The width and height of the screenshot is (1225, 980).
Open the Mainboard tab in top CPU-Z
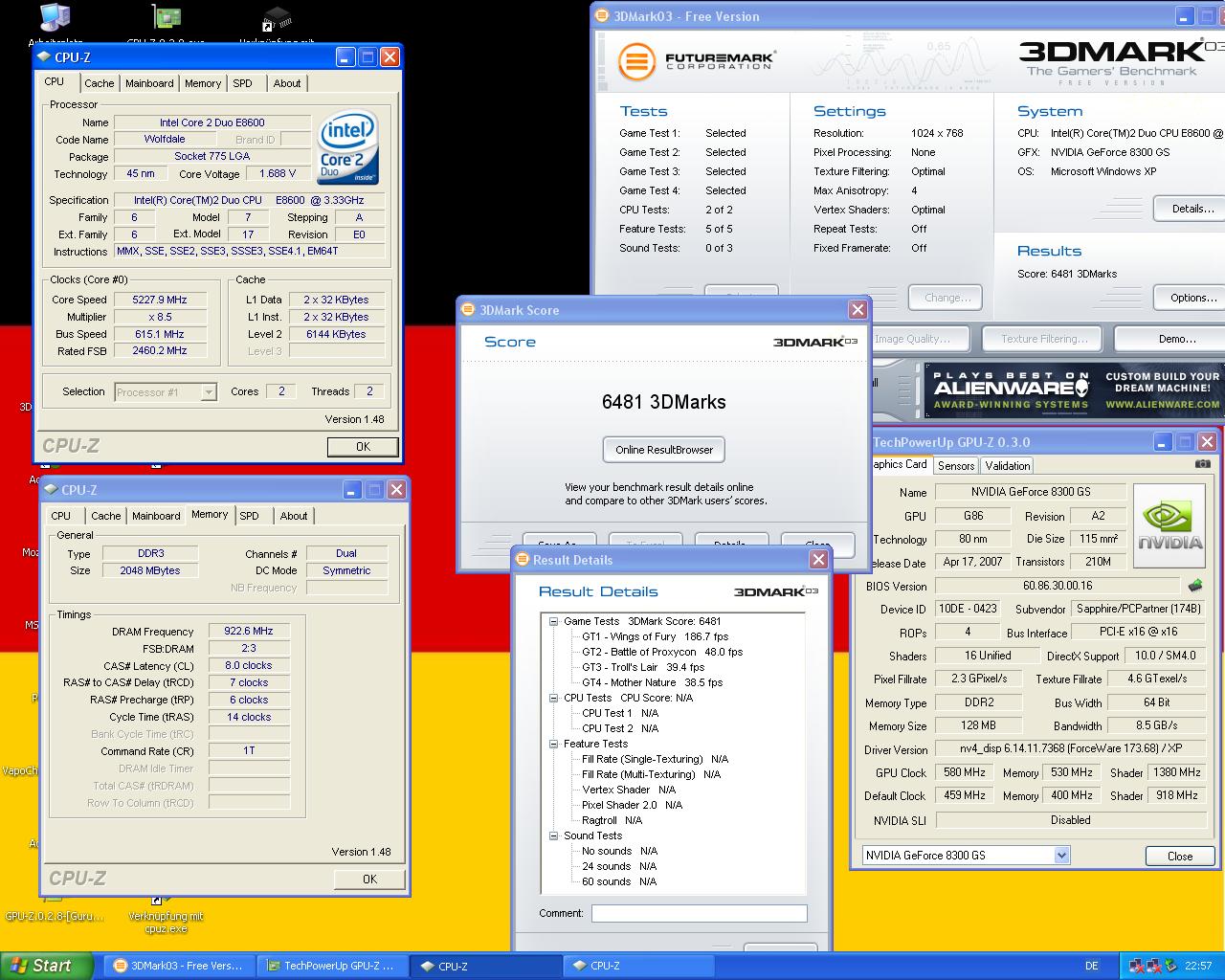point(149,83)
